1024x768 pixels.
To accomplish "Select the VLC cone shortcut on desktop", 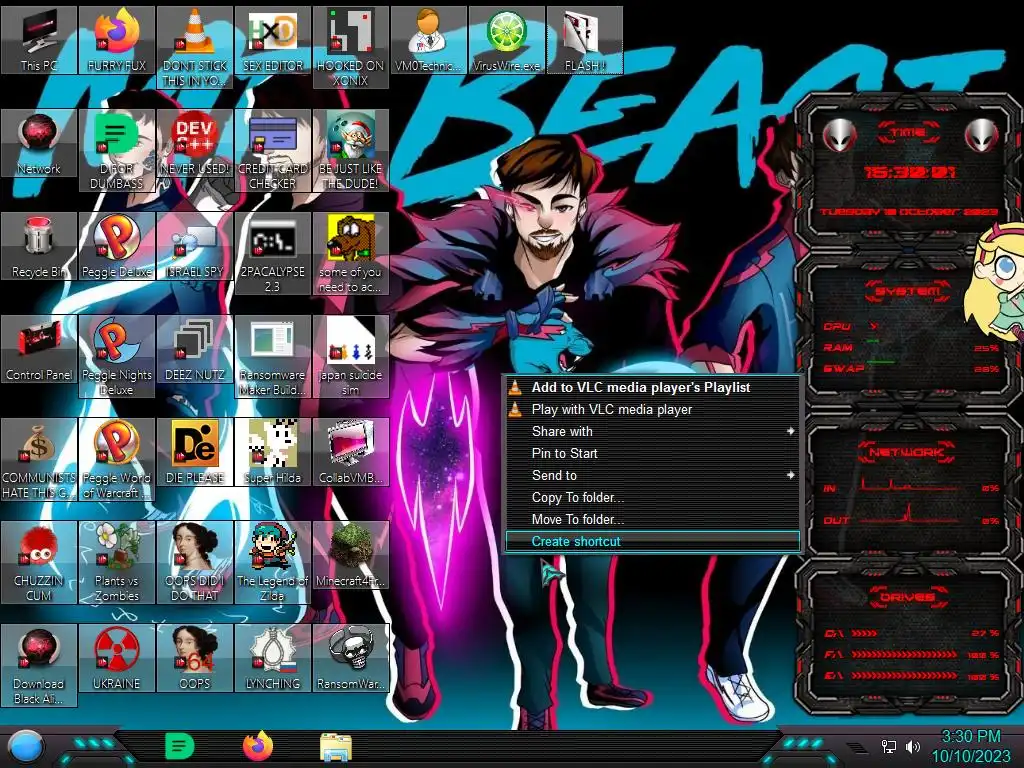I will click(195, 48).
